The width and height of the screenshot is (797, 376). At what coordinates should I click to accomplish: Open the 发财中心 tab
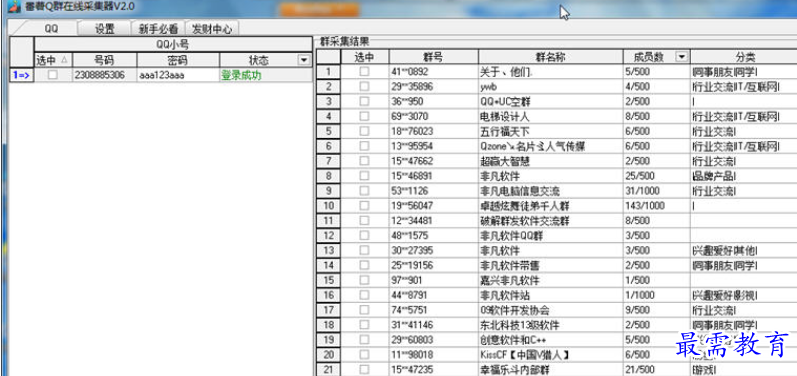[212, 29]
